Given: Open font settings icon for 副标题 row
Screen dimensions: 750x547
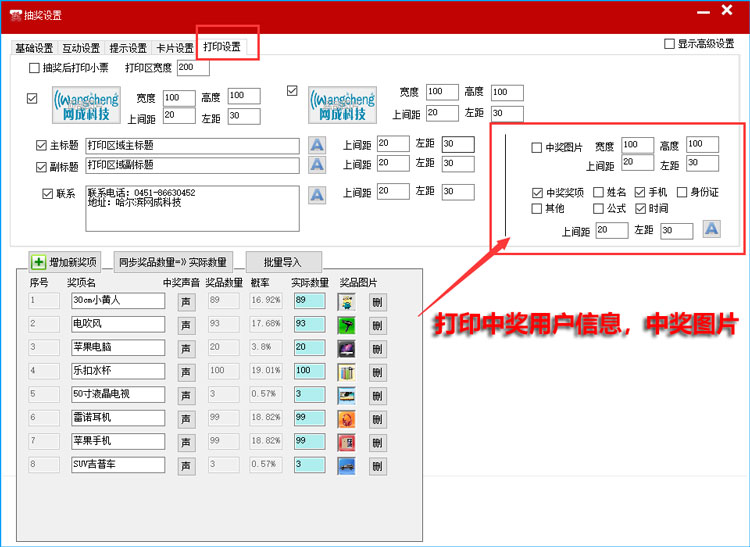Looking at the screenshot, I should pyautogui.click(x=316, y=166).
